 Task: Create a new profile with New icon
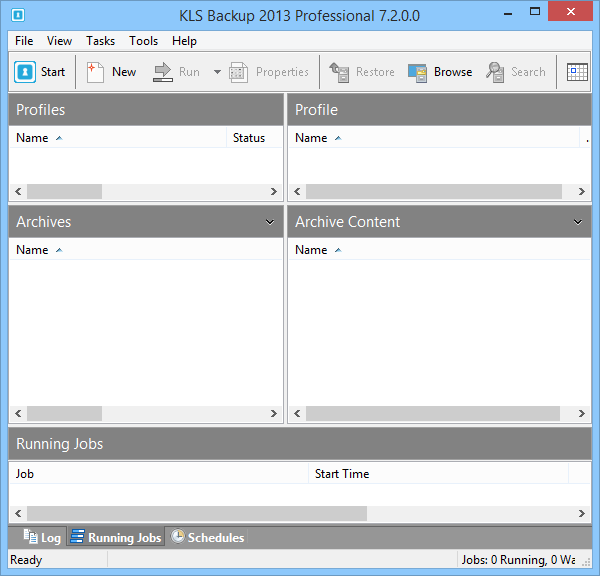point(96,72)
